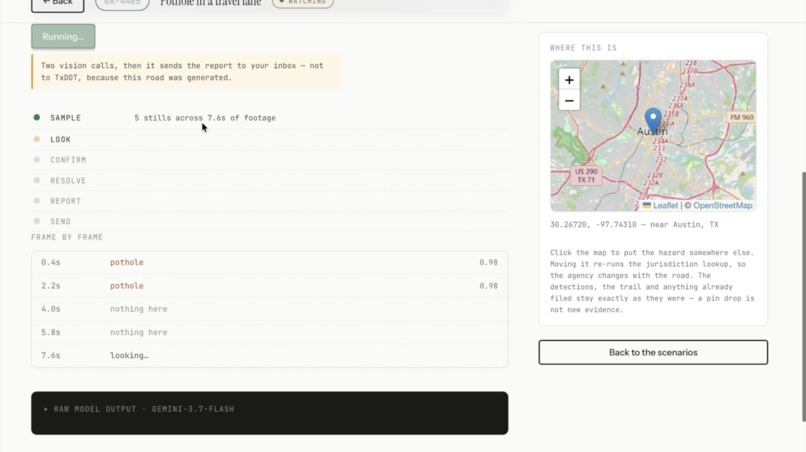Zoom in on the map

point(569,80)
